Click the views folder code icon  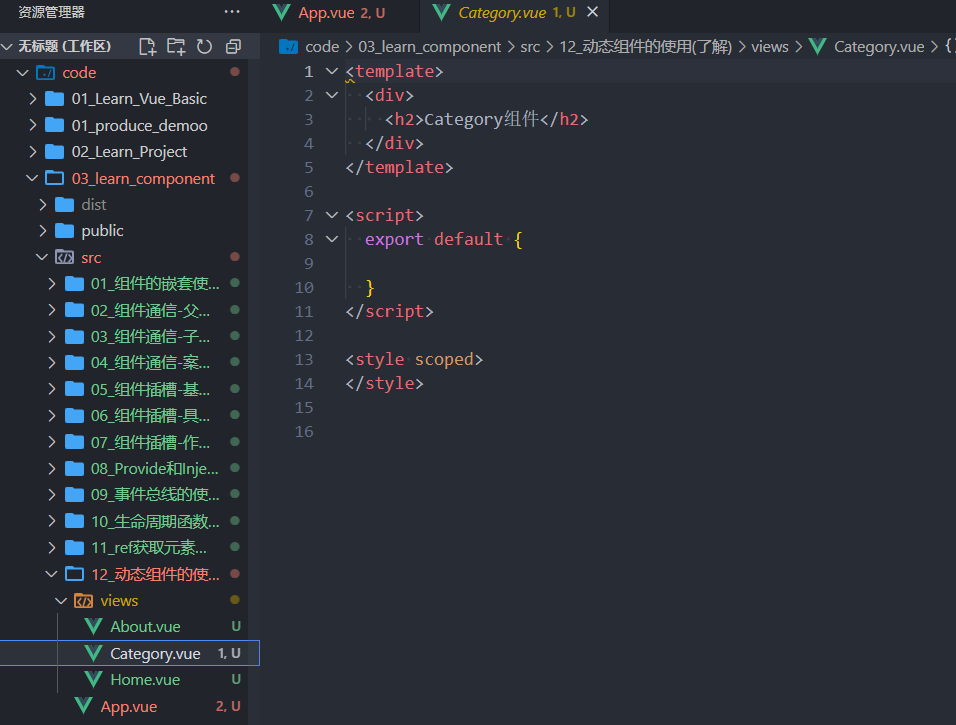point(84,601)
